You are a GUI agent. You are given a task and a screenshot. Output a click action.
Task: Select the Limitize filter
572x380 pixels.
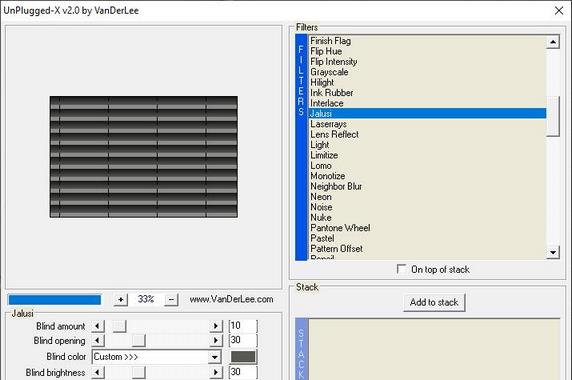(427, 155)
